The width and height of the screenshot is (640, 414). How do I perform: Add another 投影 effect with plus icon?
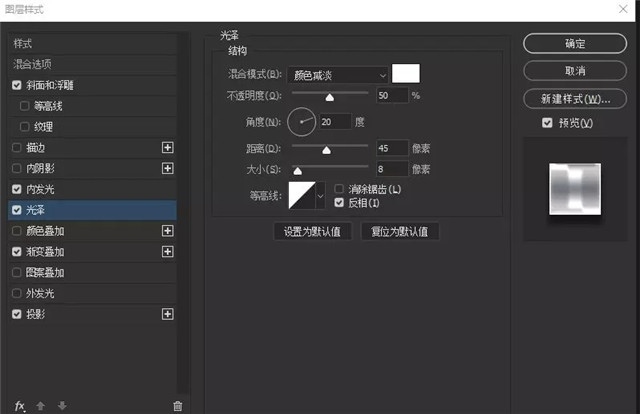167,314
